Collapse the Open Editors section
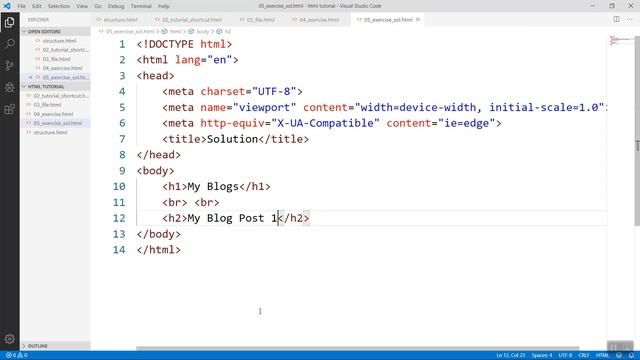Viewport: 640px width, 360px height. tap(55, 31)
